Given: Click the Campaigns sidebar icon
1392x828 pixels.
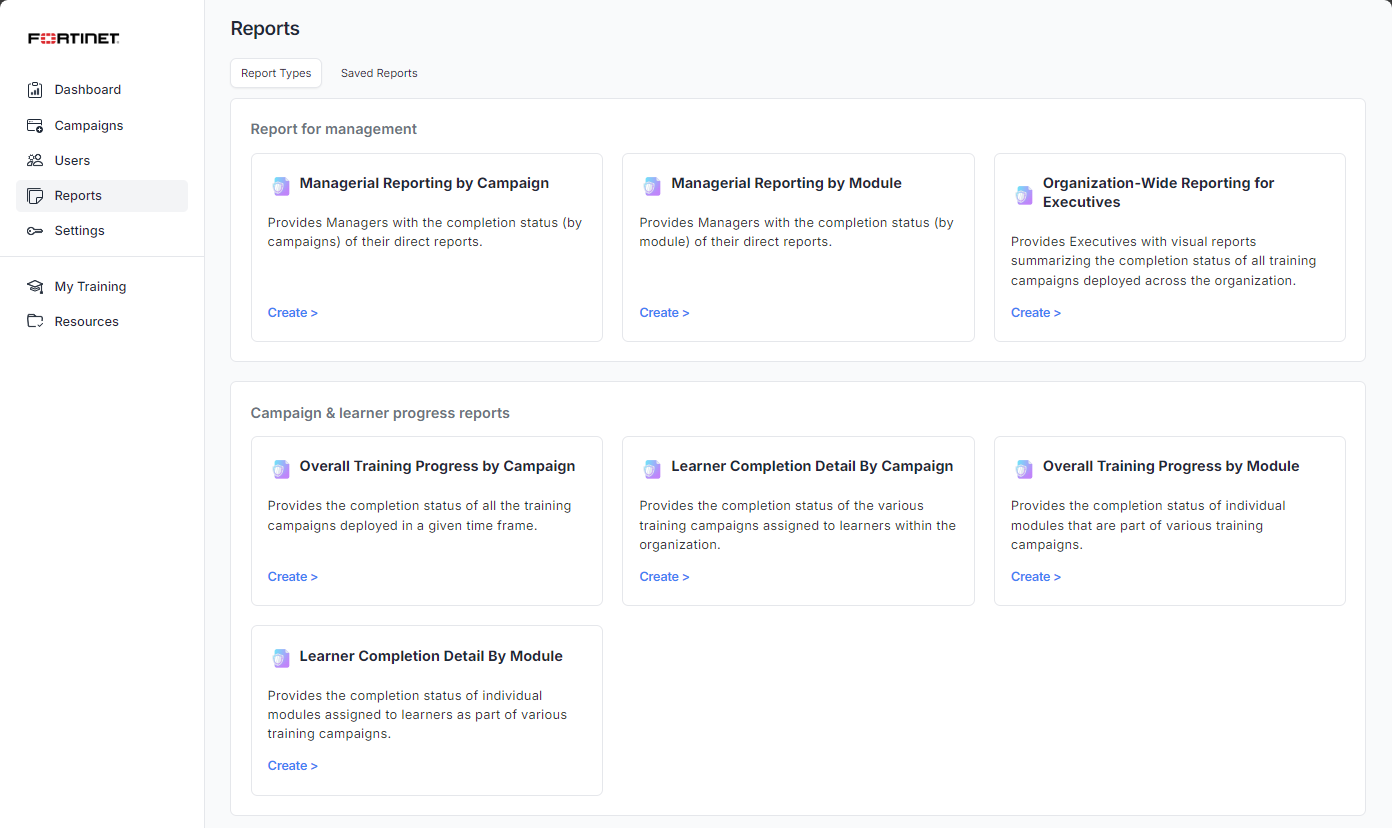Looking at the screenshot, I should coord(35,126).
